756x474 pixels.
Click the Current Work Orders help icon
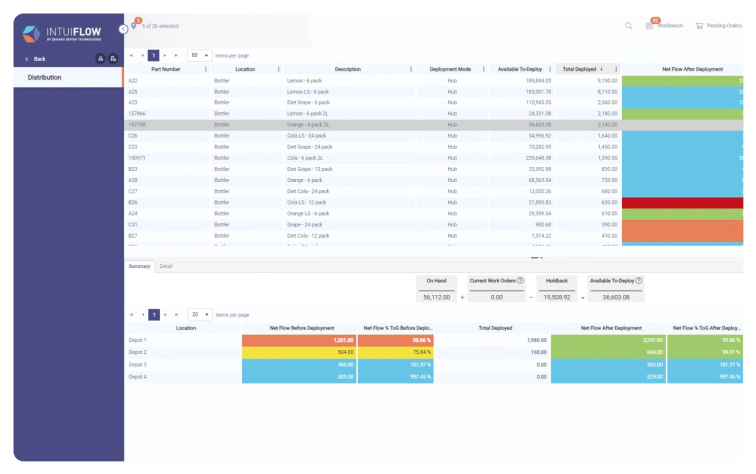point(520,281)
